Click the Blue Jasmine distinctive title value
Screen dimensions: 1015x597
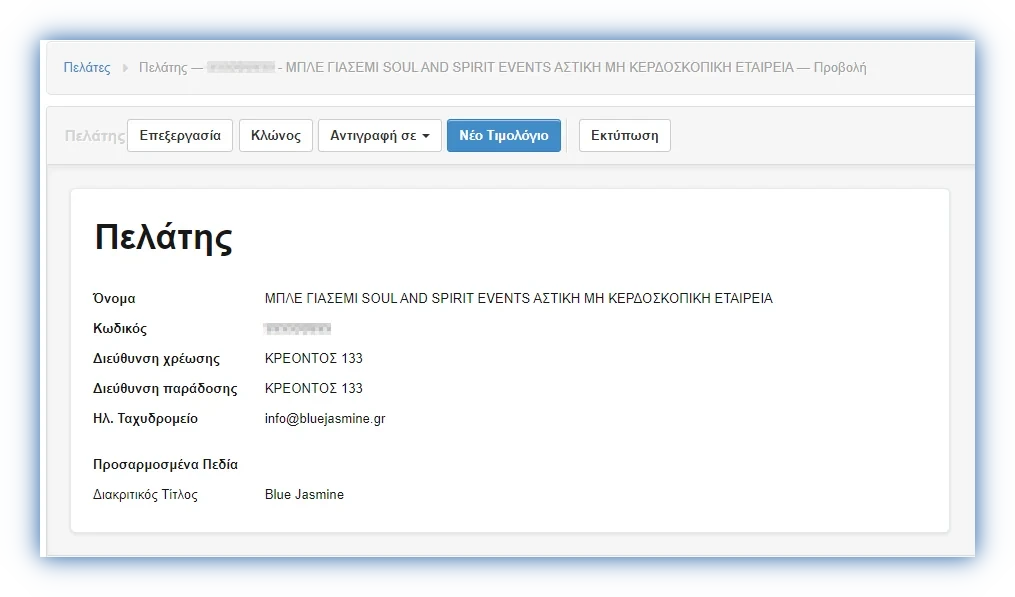coord(304,494)
